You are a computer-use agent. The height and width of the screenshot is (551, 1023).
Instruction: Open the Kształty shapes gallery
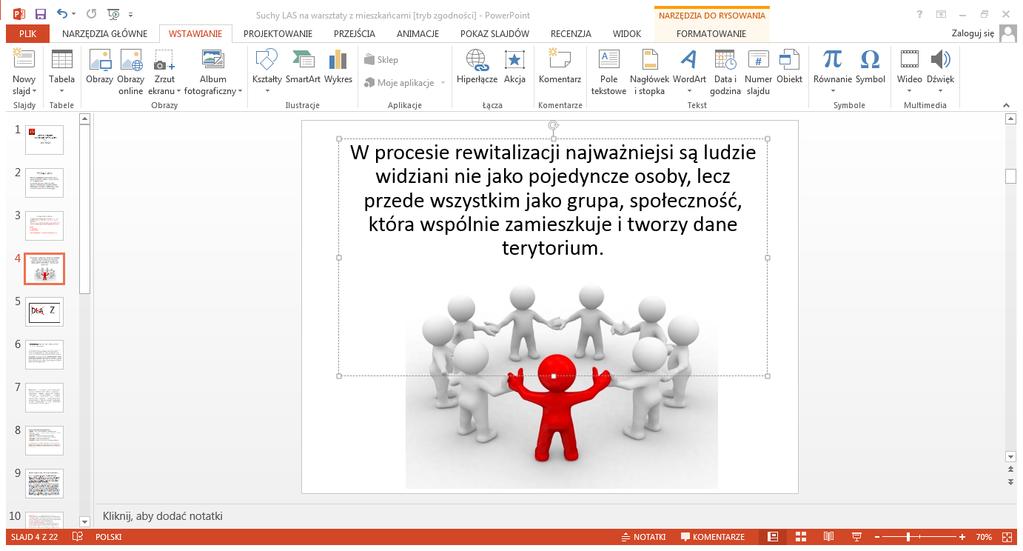coord(267,72)
